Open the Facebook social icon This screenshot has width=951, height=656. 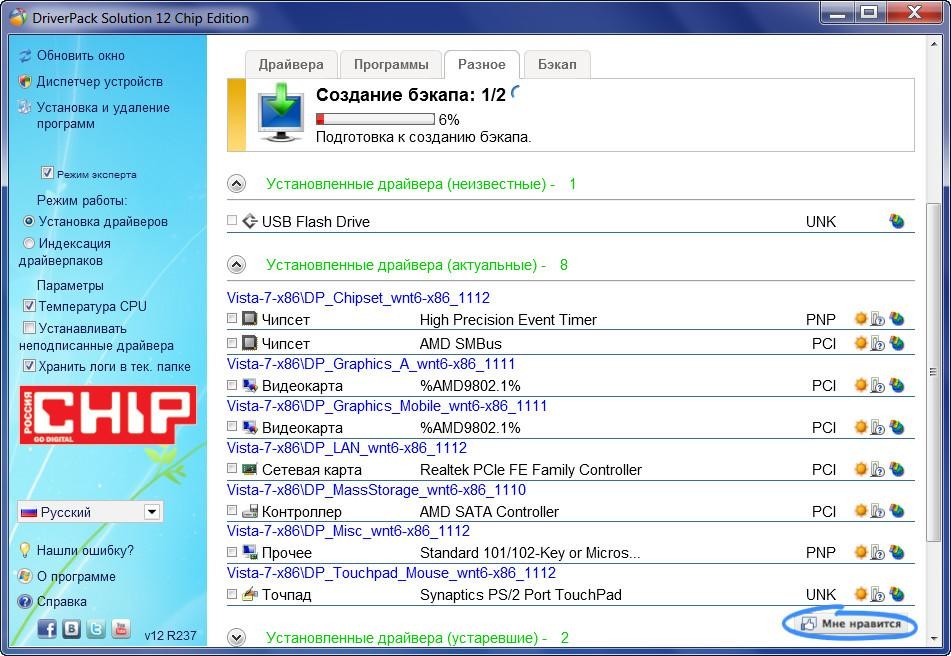pyautogui.click(x=47, y=629)
